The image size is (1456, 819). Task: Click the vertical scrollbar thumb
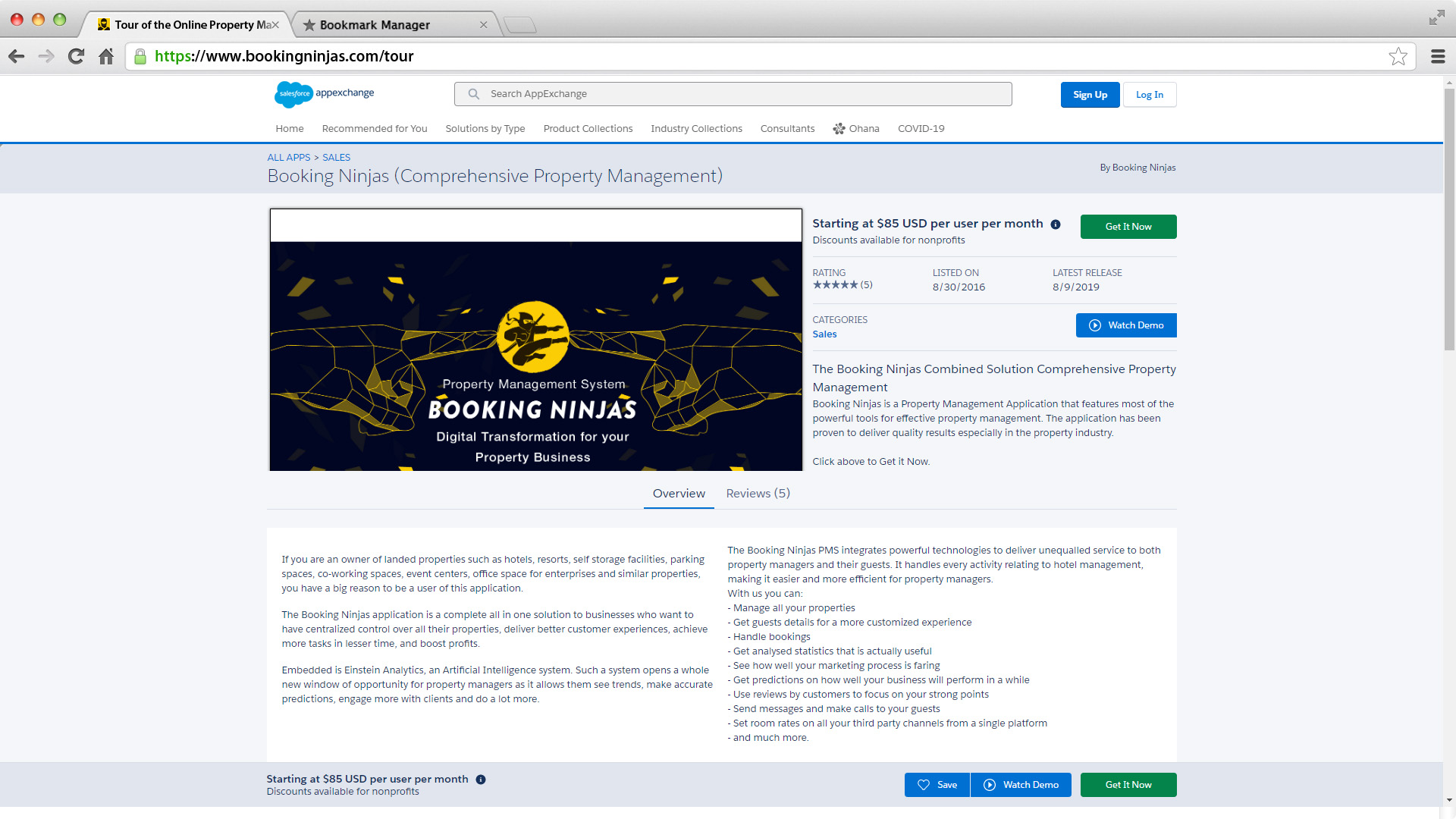(x=1449, y=218)
